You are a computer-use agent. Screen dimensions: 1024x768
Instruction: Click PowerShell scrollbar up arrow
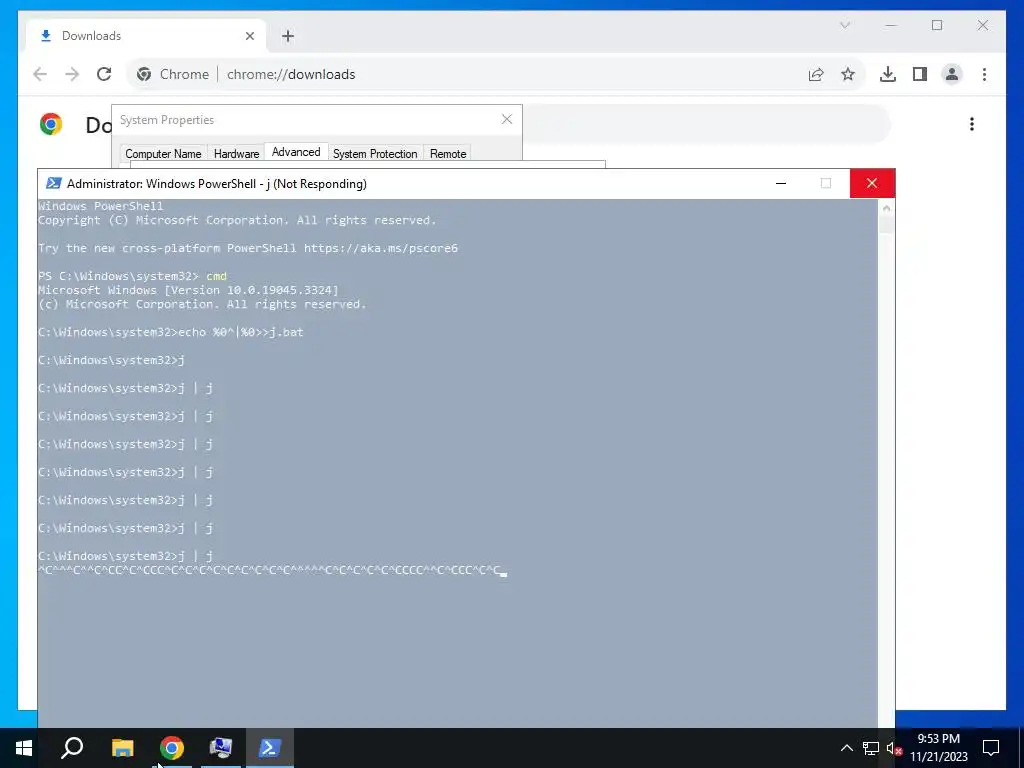click(886, 208)
